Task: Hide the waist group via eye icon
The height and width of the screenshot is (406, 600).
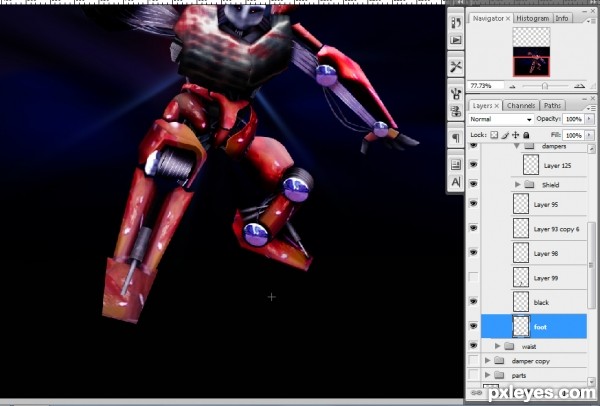Action: click(474, 346)
